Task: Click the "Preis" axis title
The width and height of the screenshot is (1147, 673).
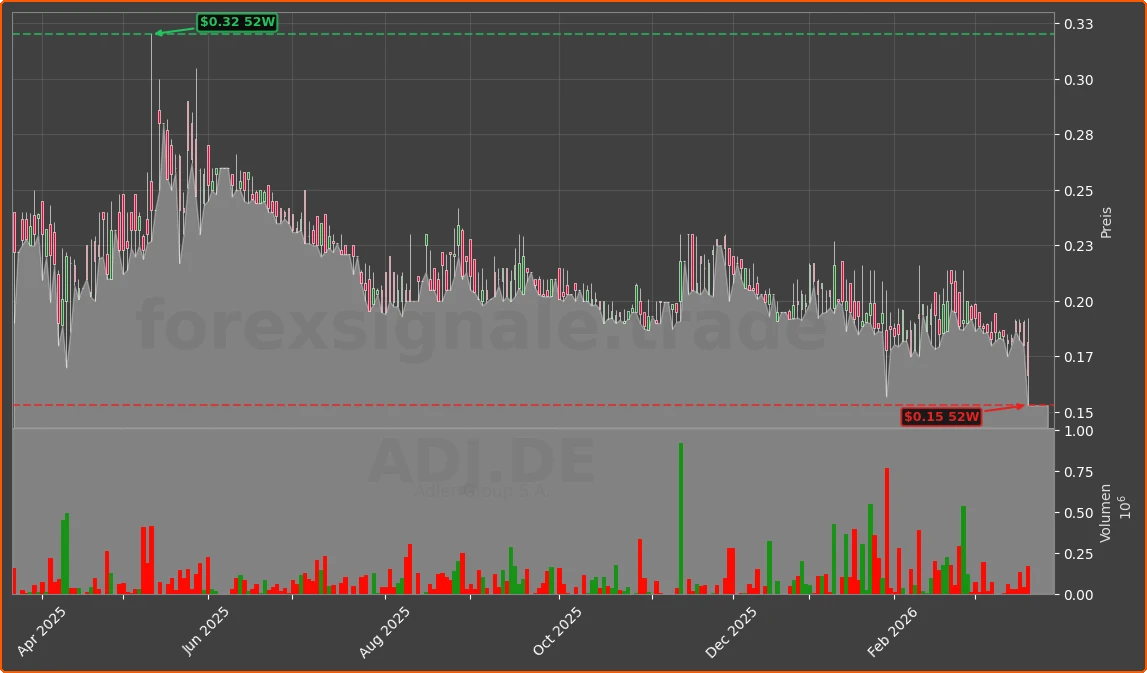Action: [1106, 222]
